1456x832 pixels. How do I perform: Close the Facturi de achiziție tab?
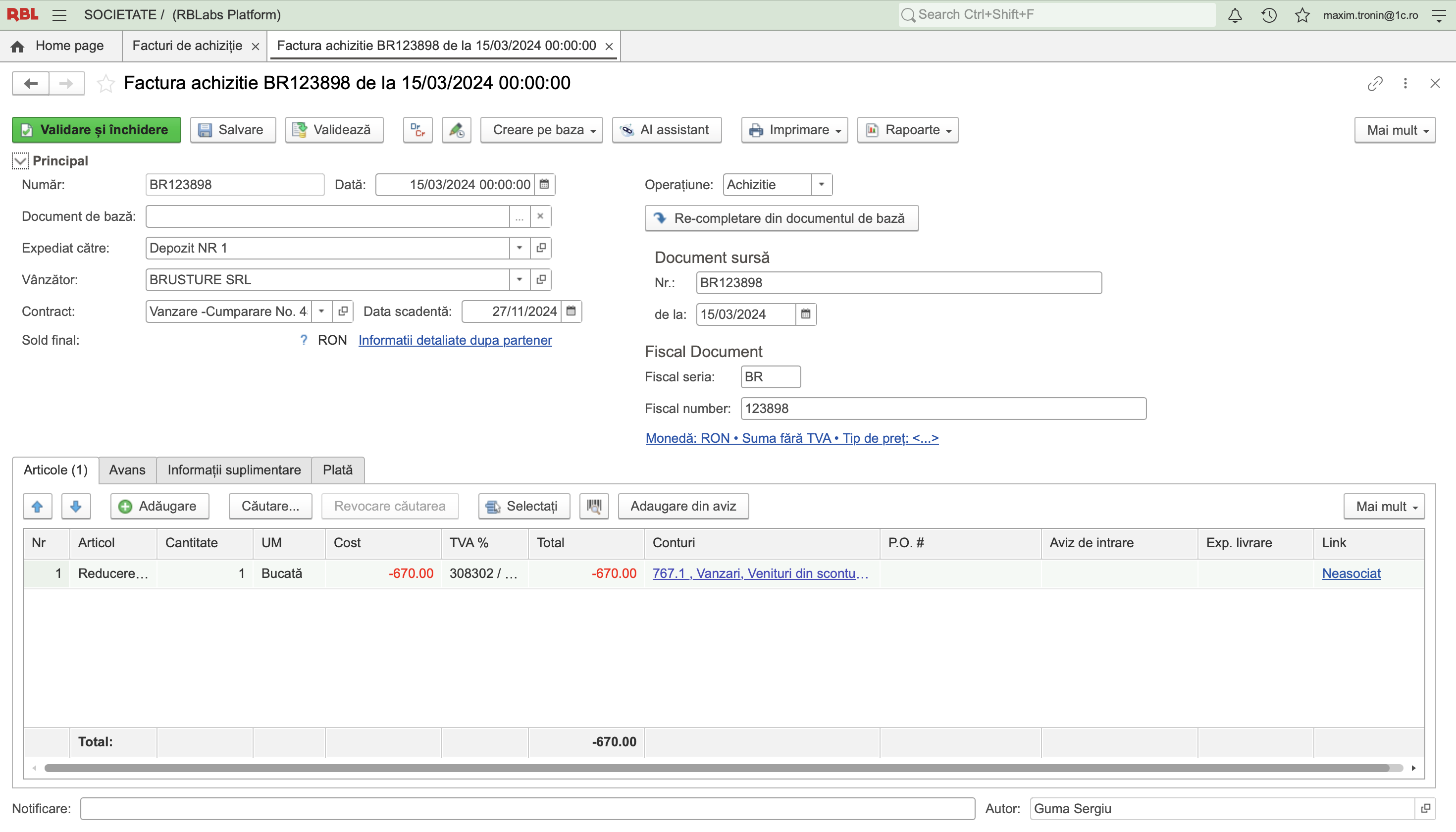tap(256, 46)
